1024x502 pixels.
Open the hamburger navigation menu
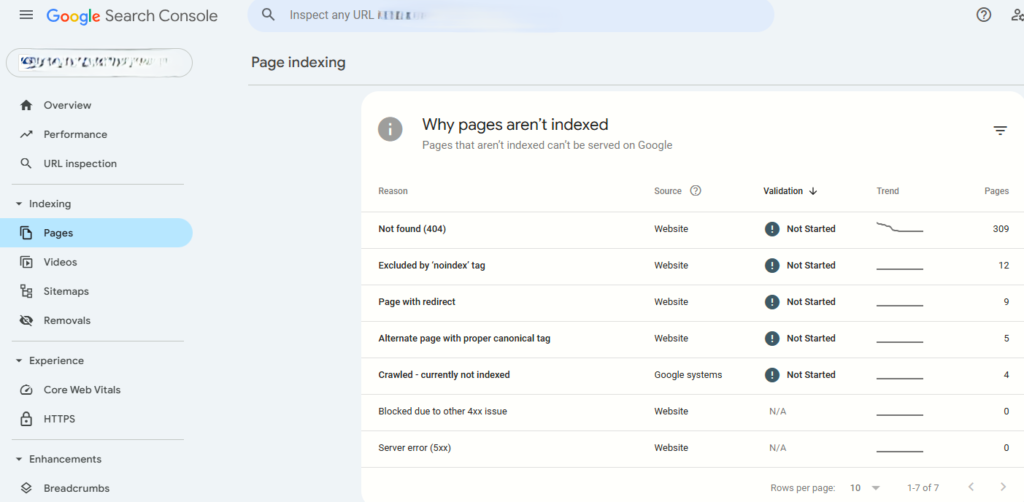tap(26, 15)
